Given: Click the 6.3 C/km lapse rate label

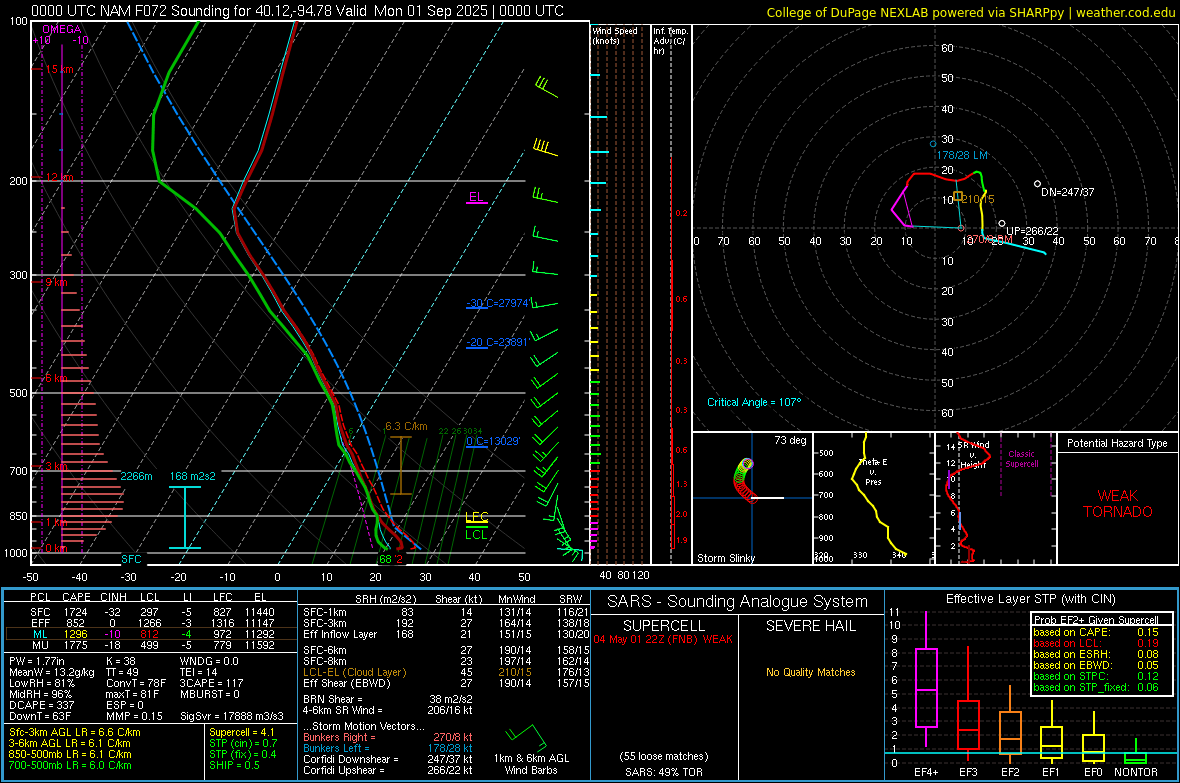Looking at the screenshot, I should pos(406,426).
